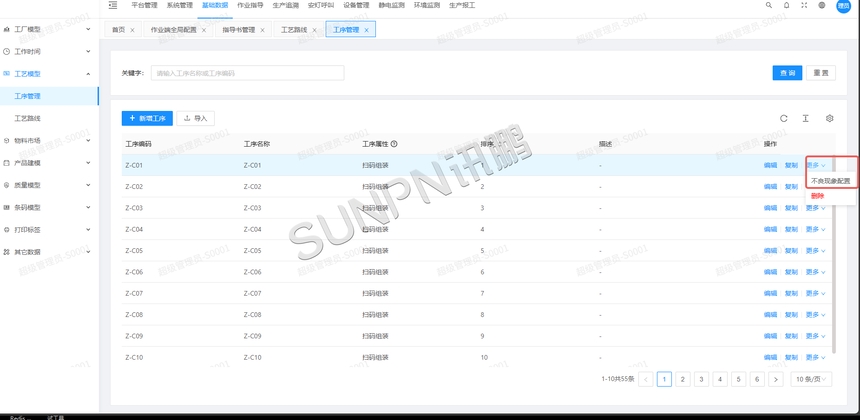Switch to 设备管理 top menu

(357, 5)
